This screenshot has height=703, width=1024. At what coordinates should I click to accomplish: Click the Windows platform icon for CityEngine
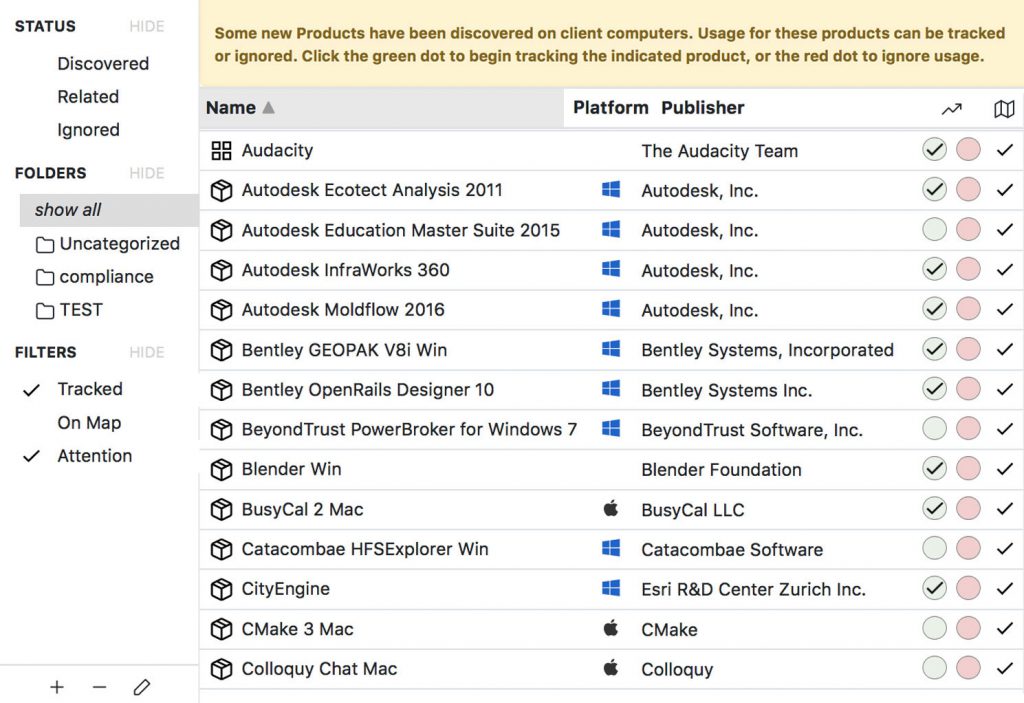pos(611,589)
